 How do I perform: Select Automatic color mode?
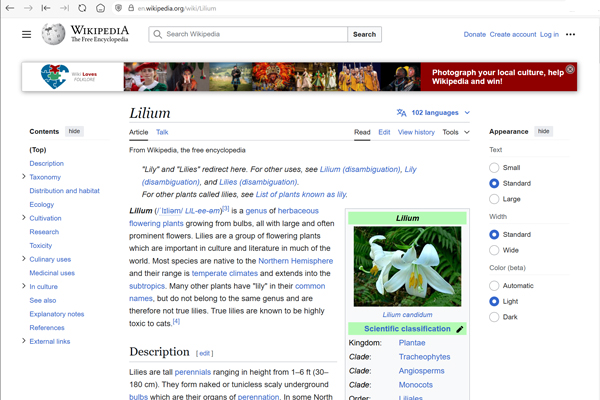click(x=494, y=286)
